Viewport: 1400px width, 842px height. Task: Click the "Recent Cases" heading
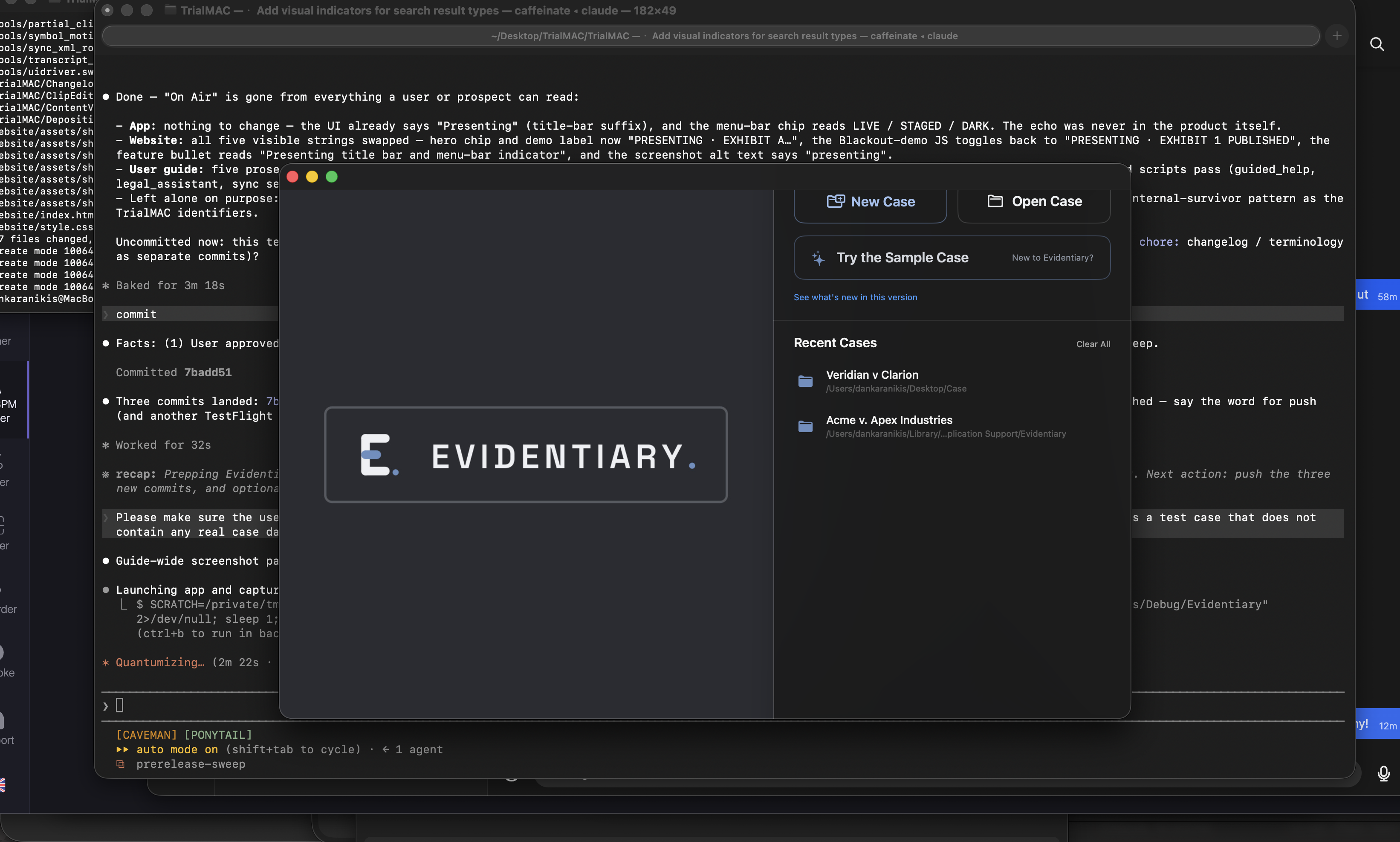[x=835, y=343]
